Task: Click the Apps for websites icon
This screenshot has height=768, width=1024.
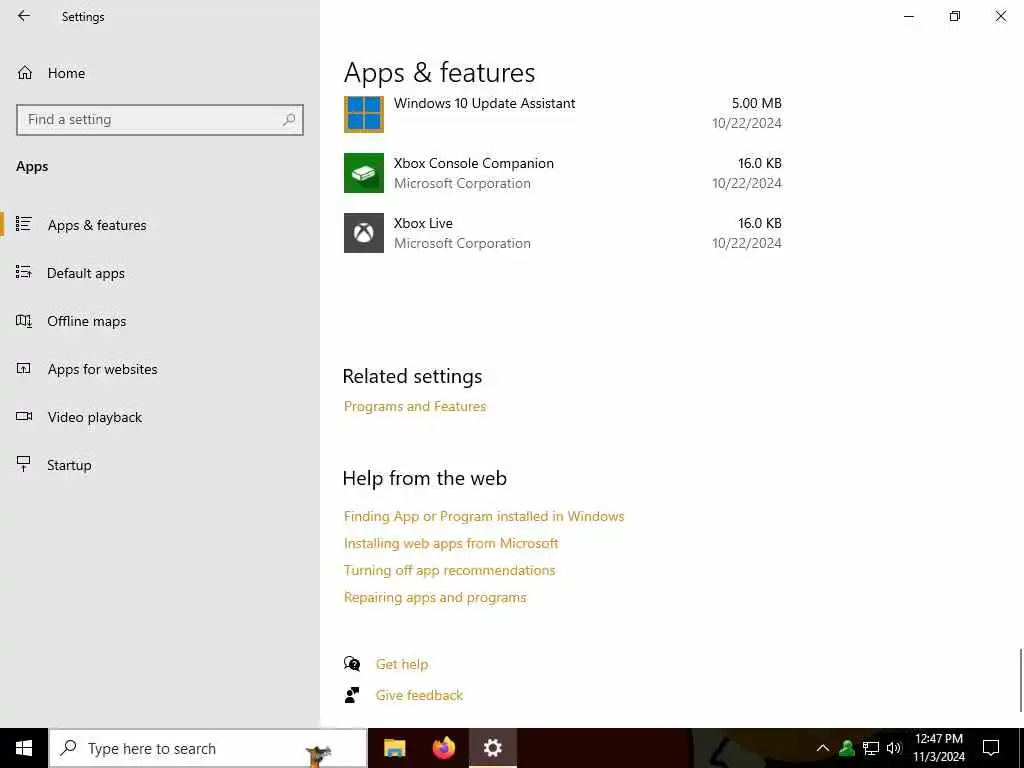Action: pos(24,369)
